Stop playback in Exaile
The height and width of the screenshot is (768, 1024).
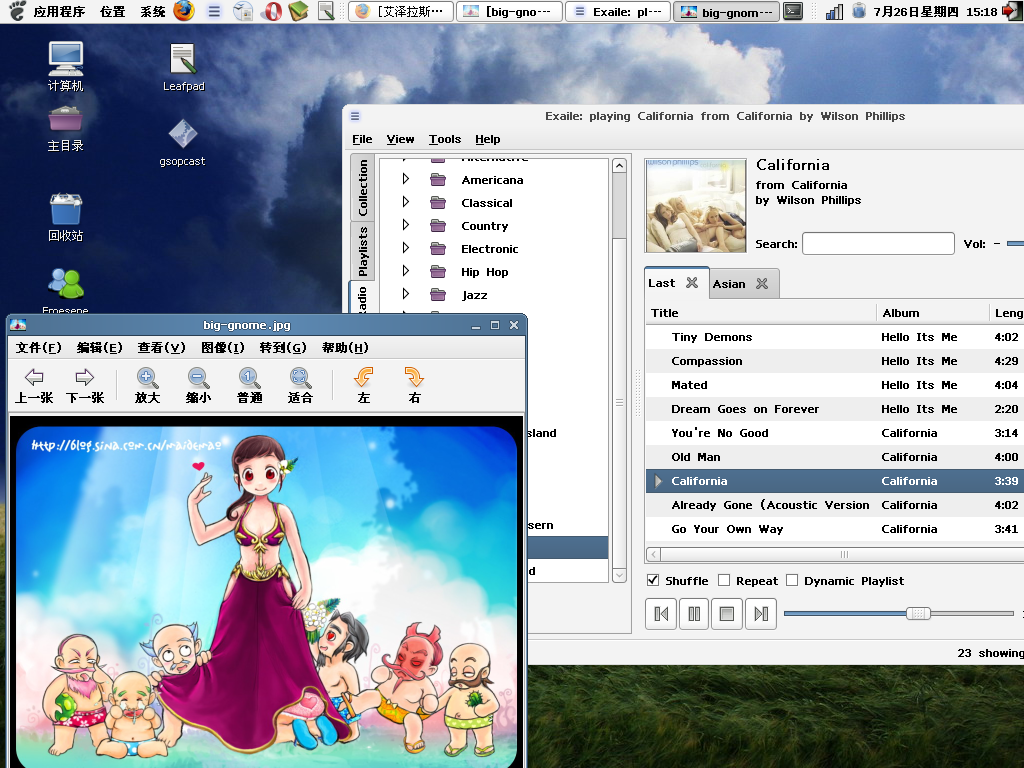pos(727,614)
